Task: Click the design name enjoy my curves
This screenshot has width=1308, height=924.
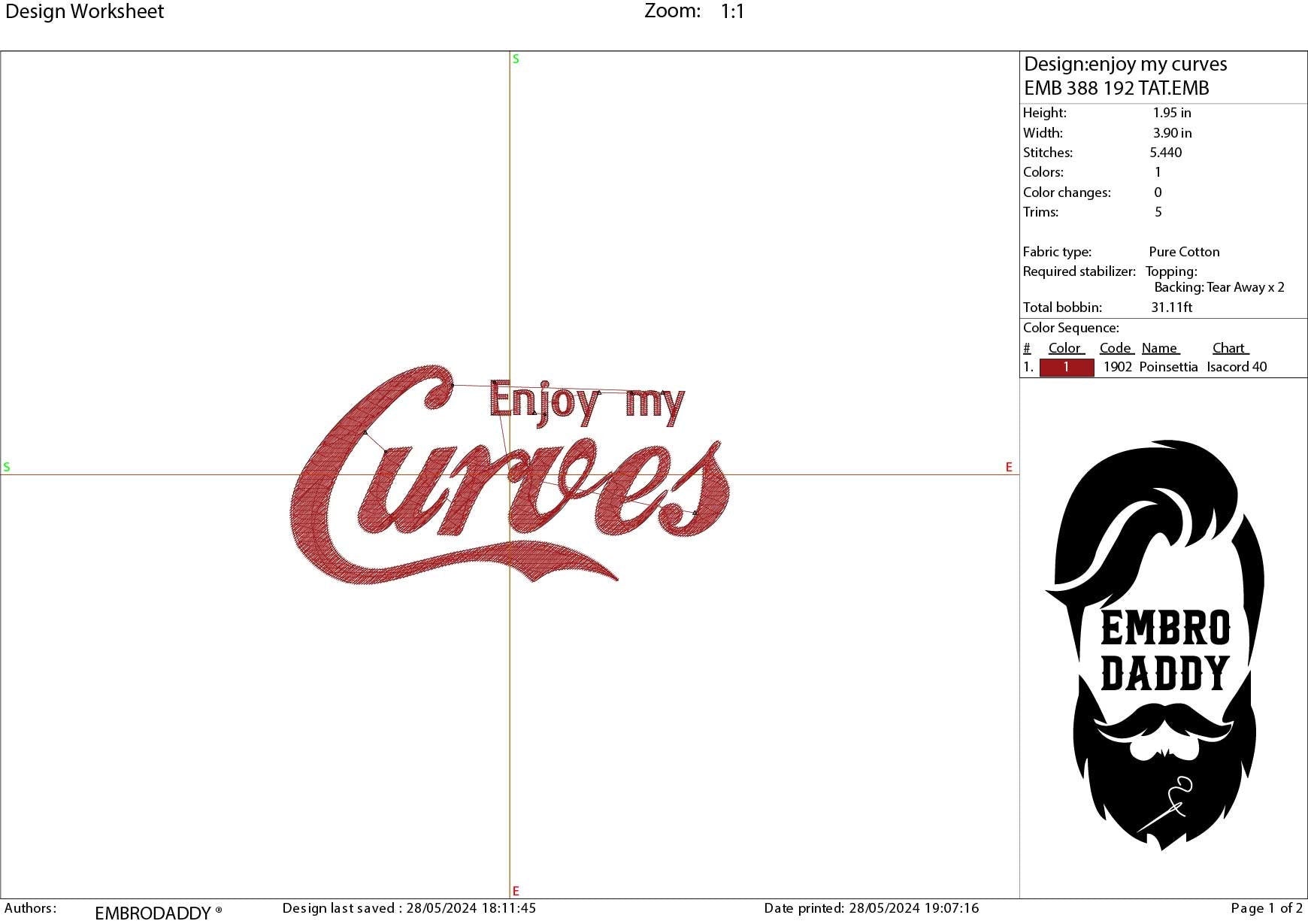Action: click(x=1125, y=65)
